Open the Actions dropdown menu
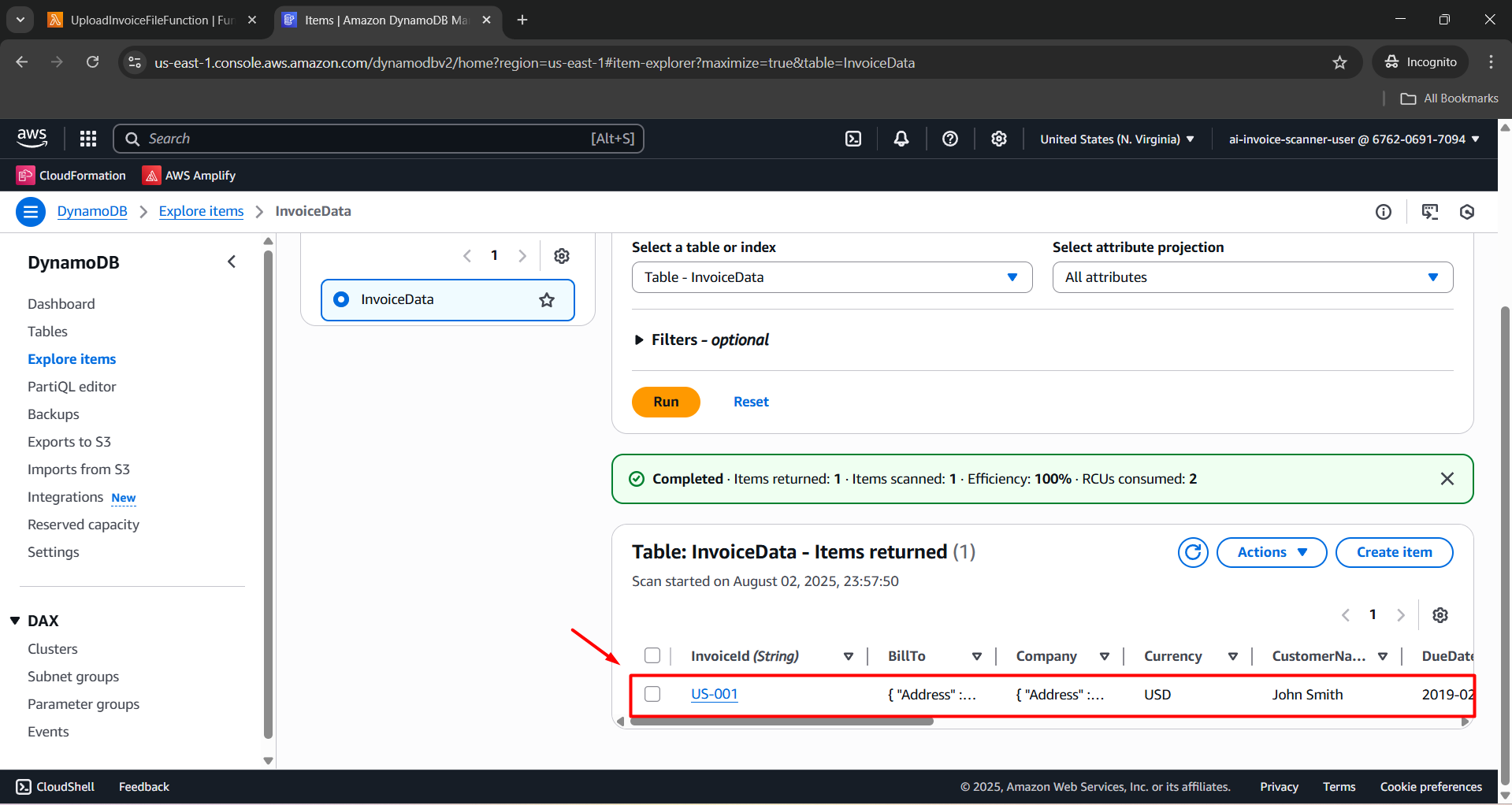Screen dimensions: 1512x805 (1271, 552)
